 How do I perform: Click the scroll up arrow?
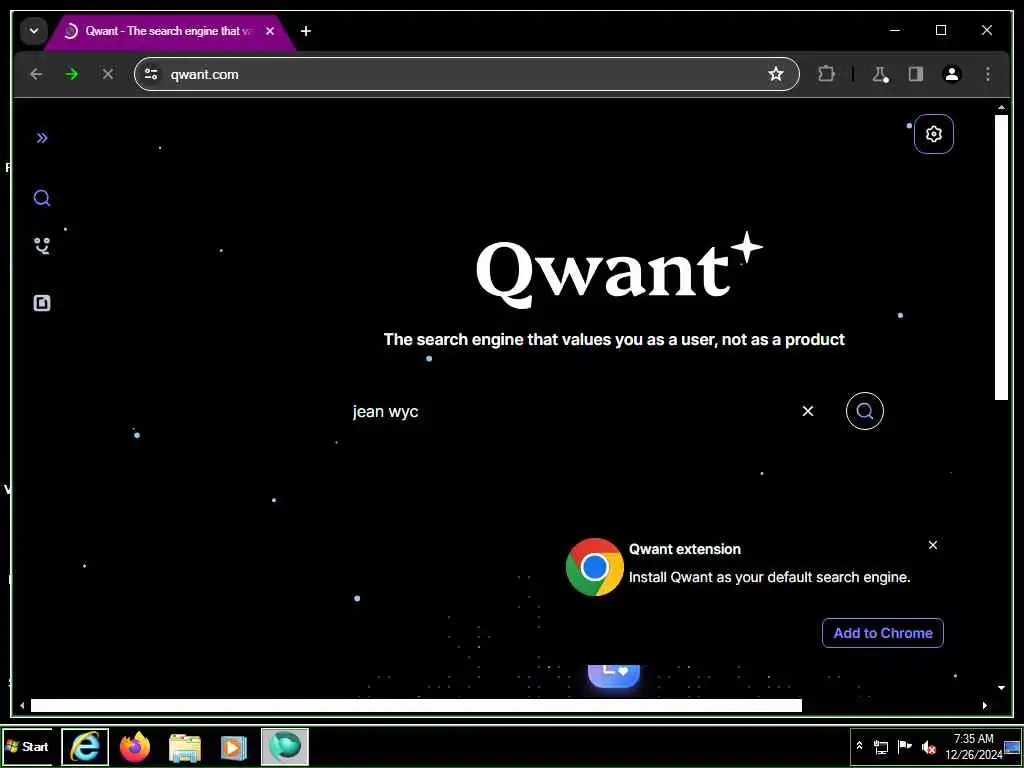point(1001,108)
